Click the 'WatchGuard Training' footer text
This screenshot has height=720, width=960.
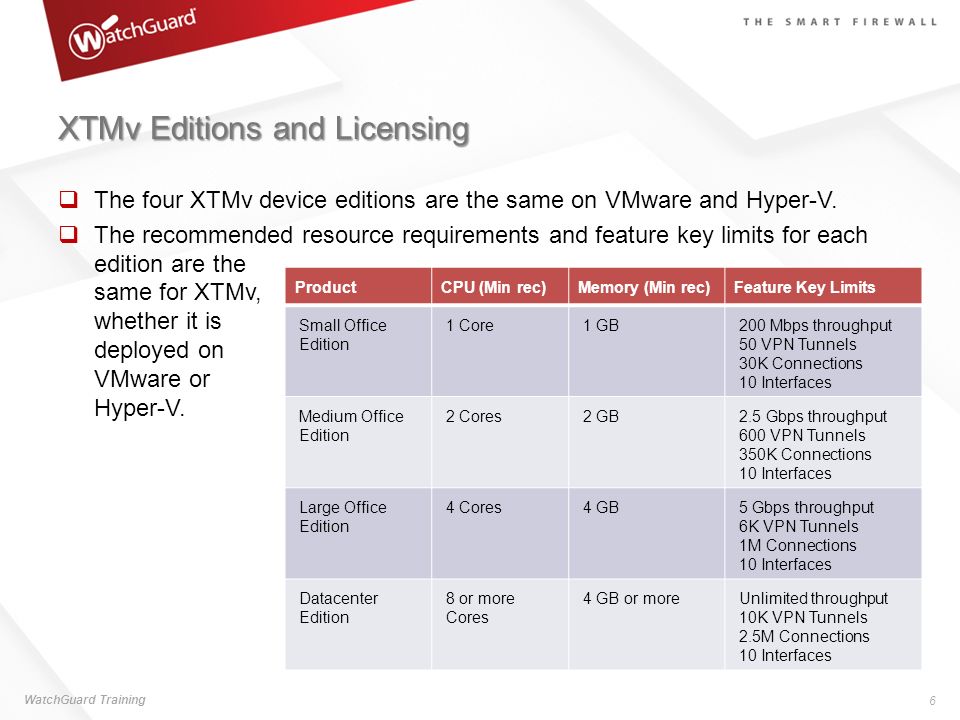tap(84, 699)
